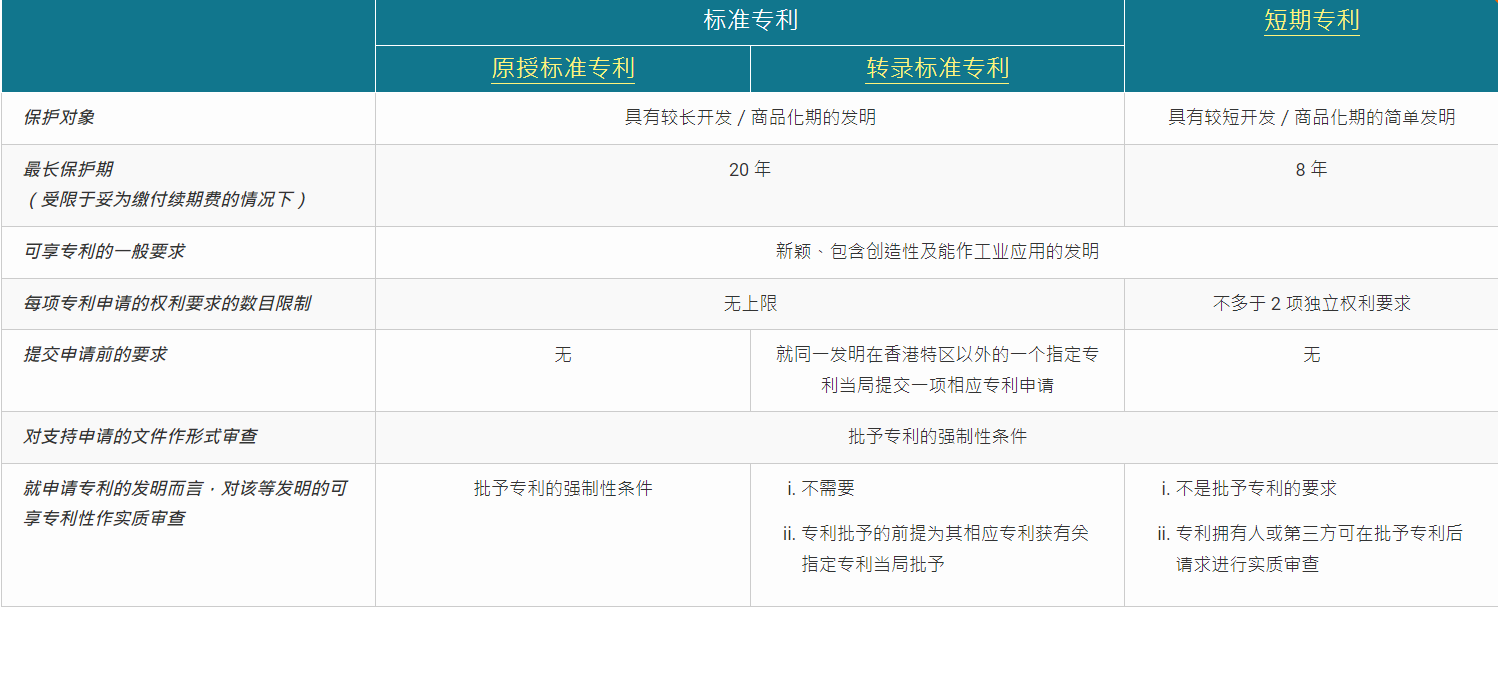Select the 对支持申请的文件作形式审查 row label
The height and width of the screenshot is (675, 1498).
click(140, 436)
